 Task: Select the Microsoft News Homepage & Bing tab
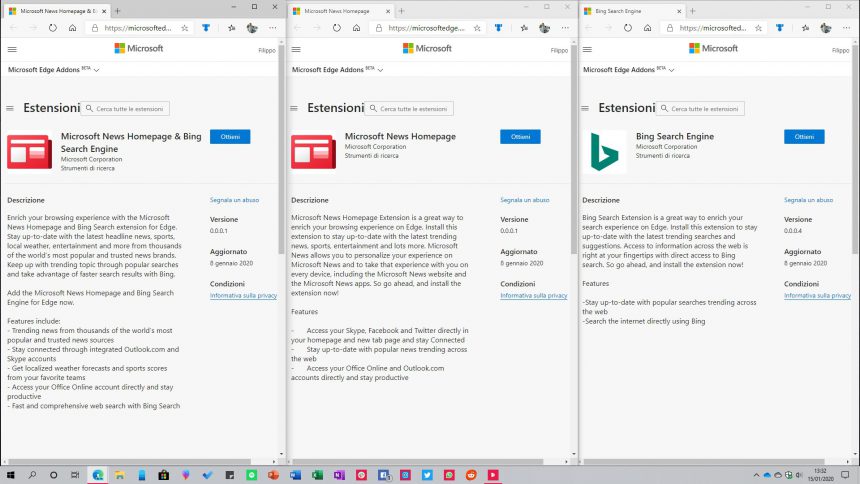(57, 11)
